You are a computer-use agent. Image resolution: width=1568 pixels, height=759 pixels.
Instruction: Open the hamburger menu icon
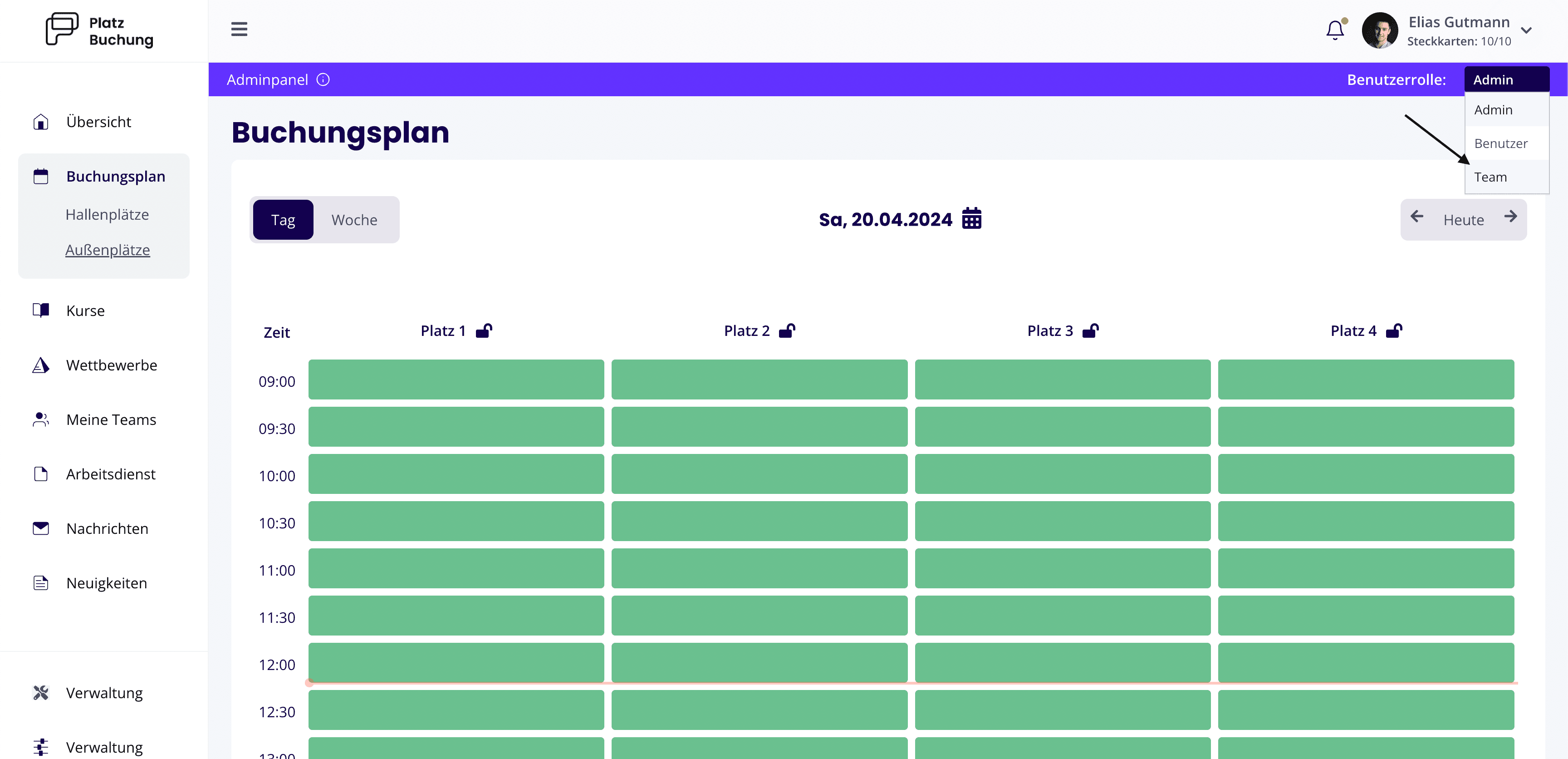[239, 29]
